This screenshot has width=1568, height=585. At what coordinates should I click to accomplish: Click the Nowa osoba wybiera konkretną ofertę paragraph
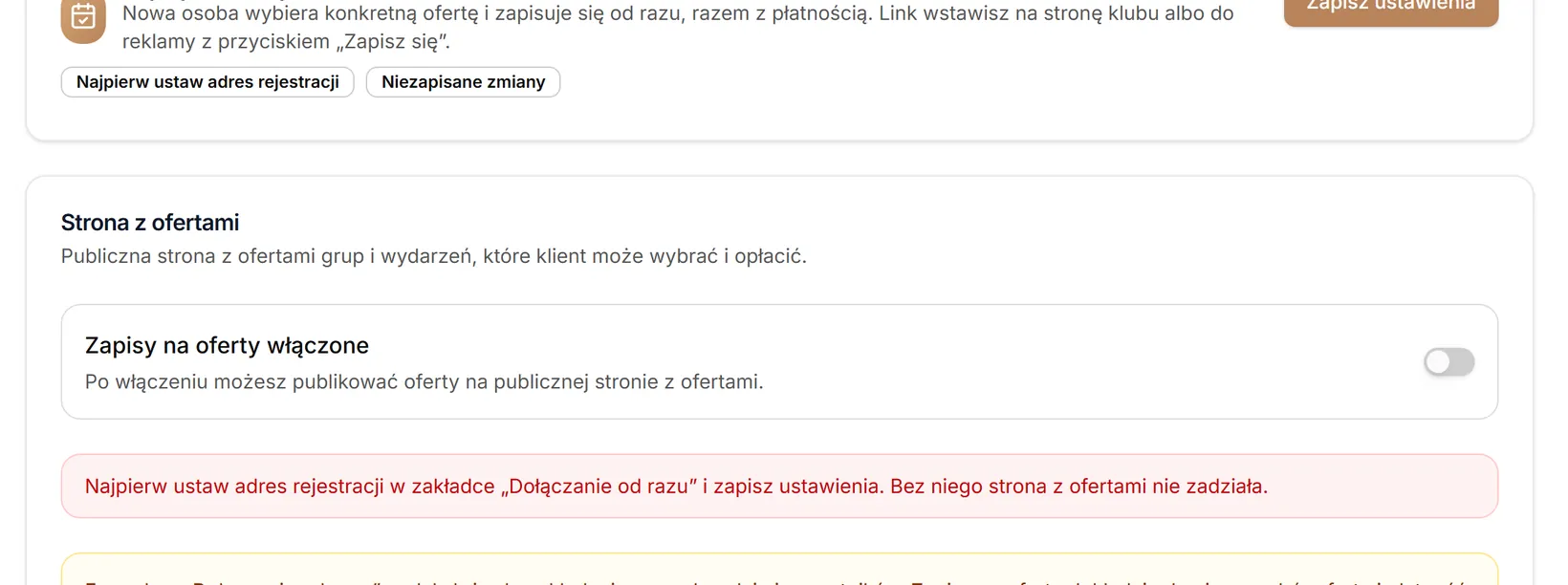point(678,28)
